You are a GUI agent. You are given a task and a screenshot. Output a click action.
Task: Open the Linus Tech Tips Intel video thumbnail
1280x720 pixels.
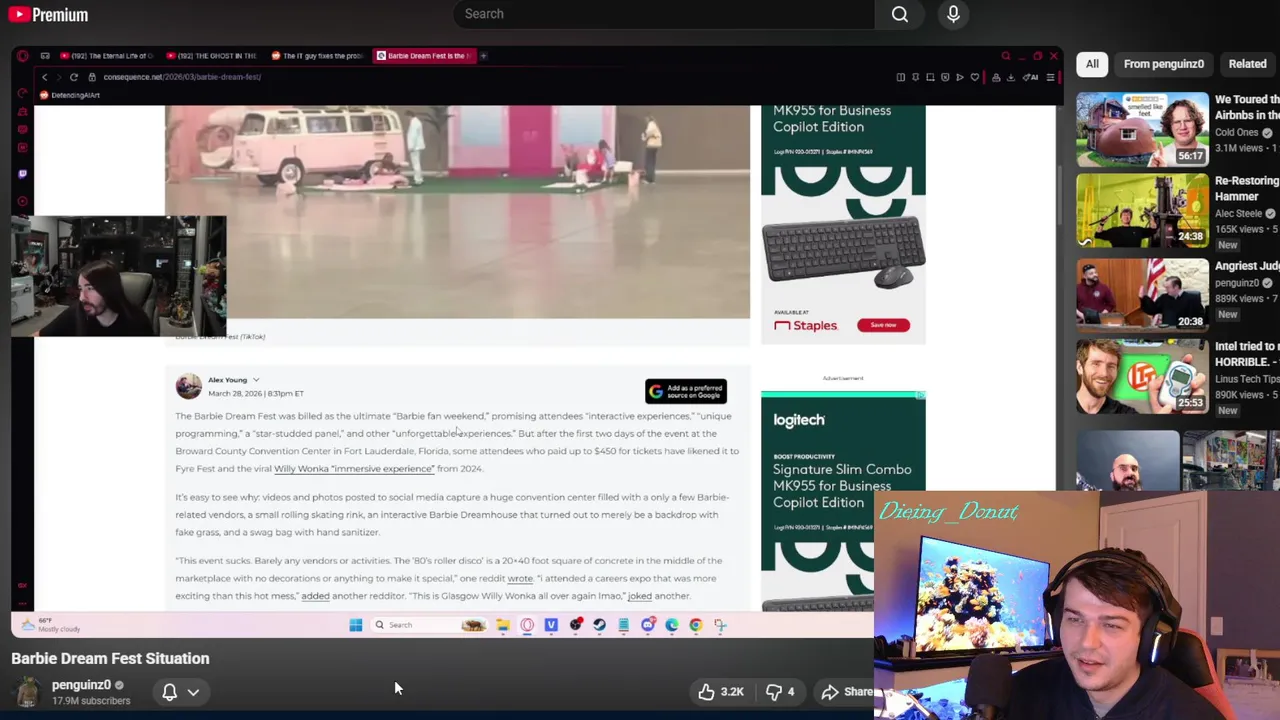[1142, 376]
